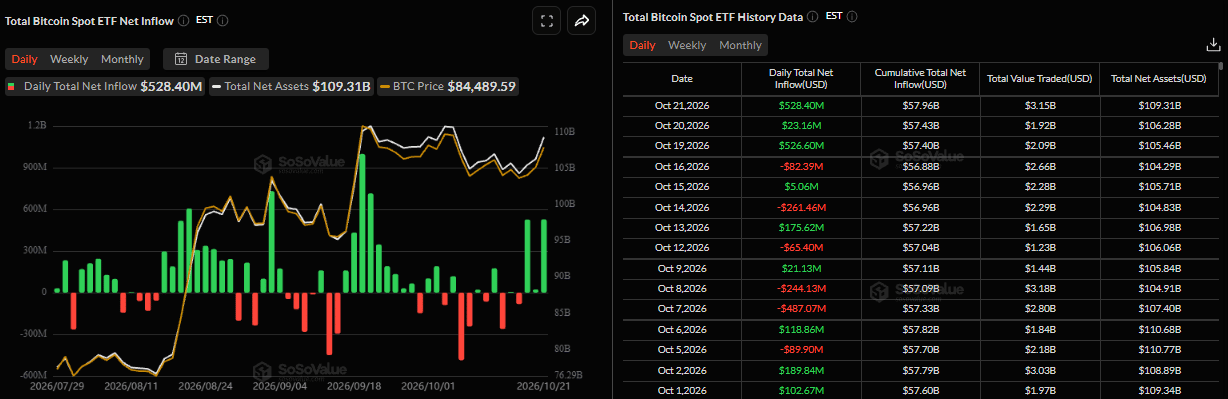1228x399 pixels.
Task: Click the $189.84M inflow cell
Action: (801, 370)
